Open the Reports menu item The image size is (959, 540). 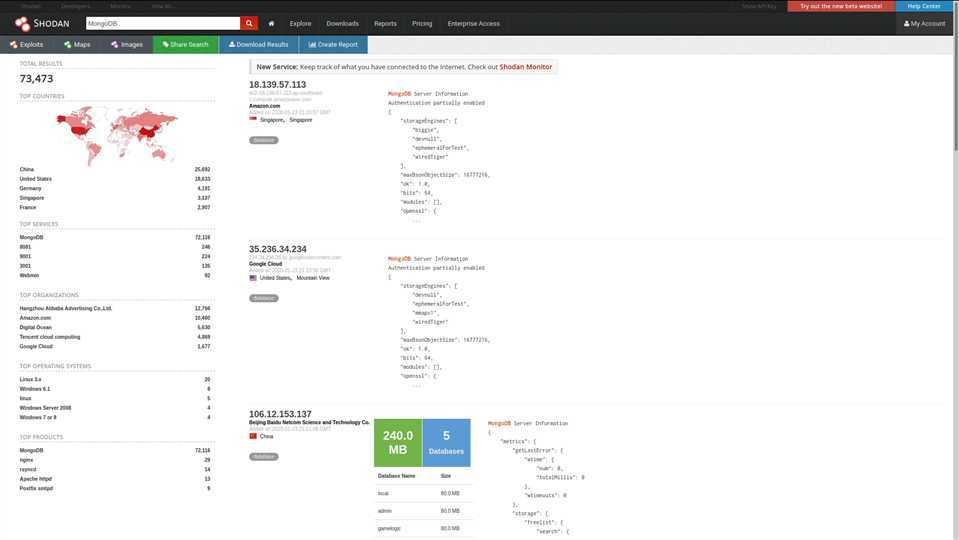point(385,23)
